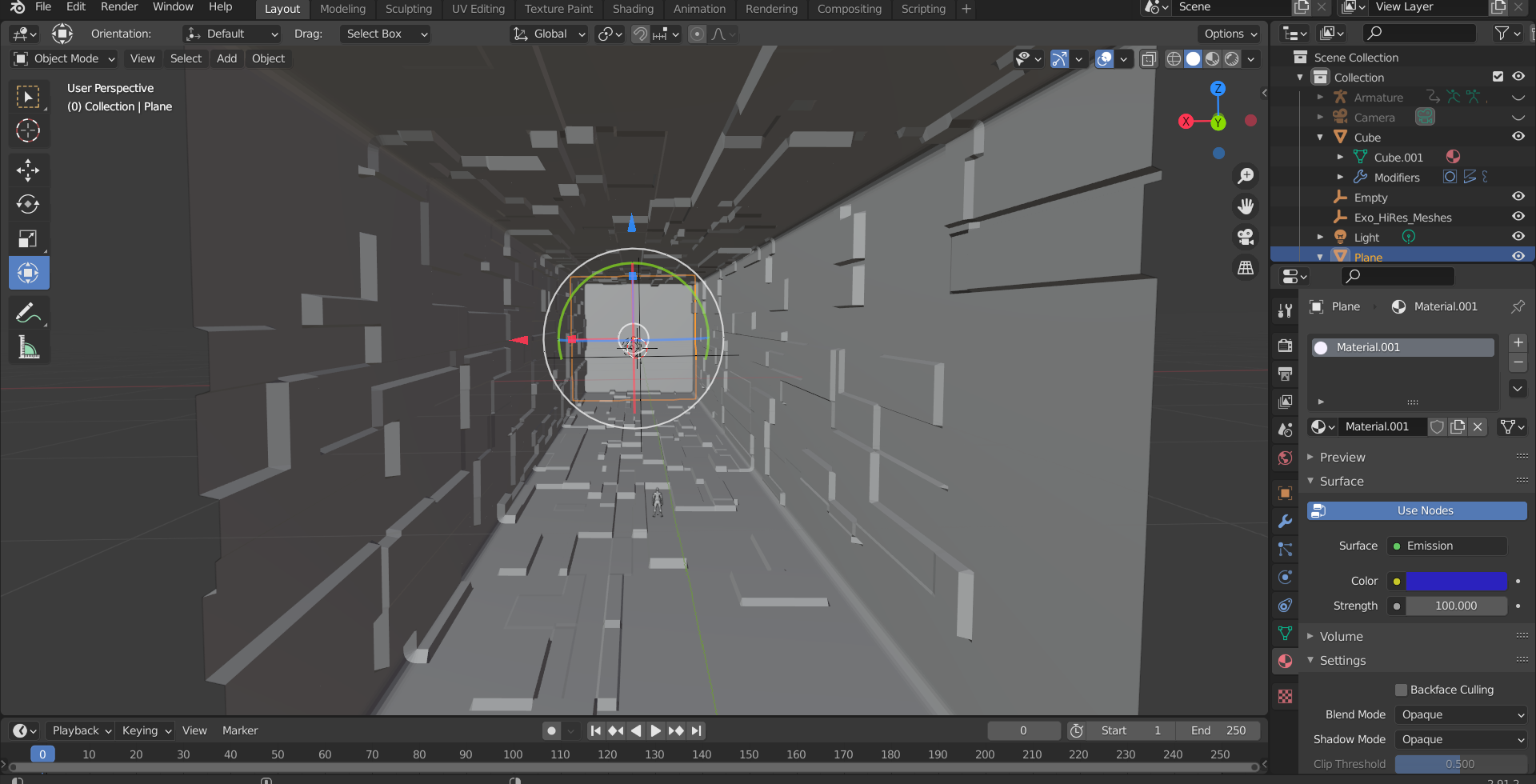Click the Keying popover button
The width and height of the screenshot is (1536, 784).
point(146,730)
